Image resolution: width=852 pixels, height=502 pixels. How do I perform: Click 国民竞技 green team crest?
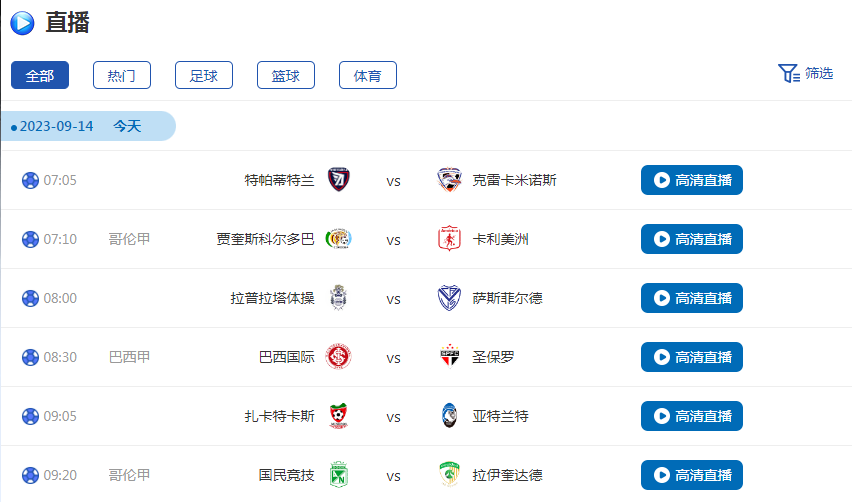click(339, 475)
